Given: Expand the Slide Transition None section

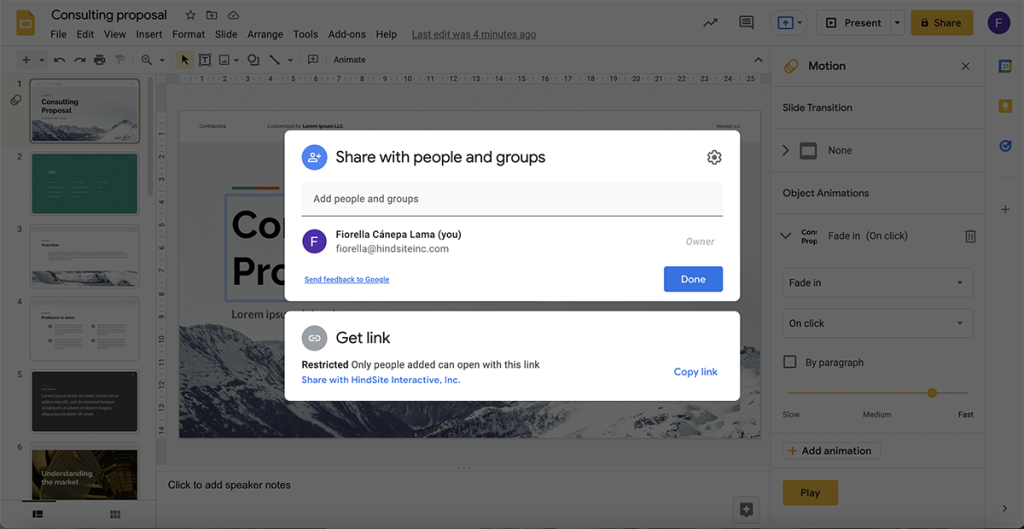Looking at the screenshot, I should coord(786,150).
